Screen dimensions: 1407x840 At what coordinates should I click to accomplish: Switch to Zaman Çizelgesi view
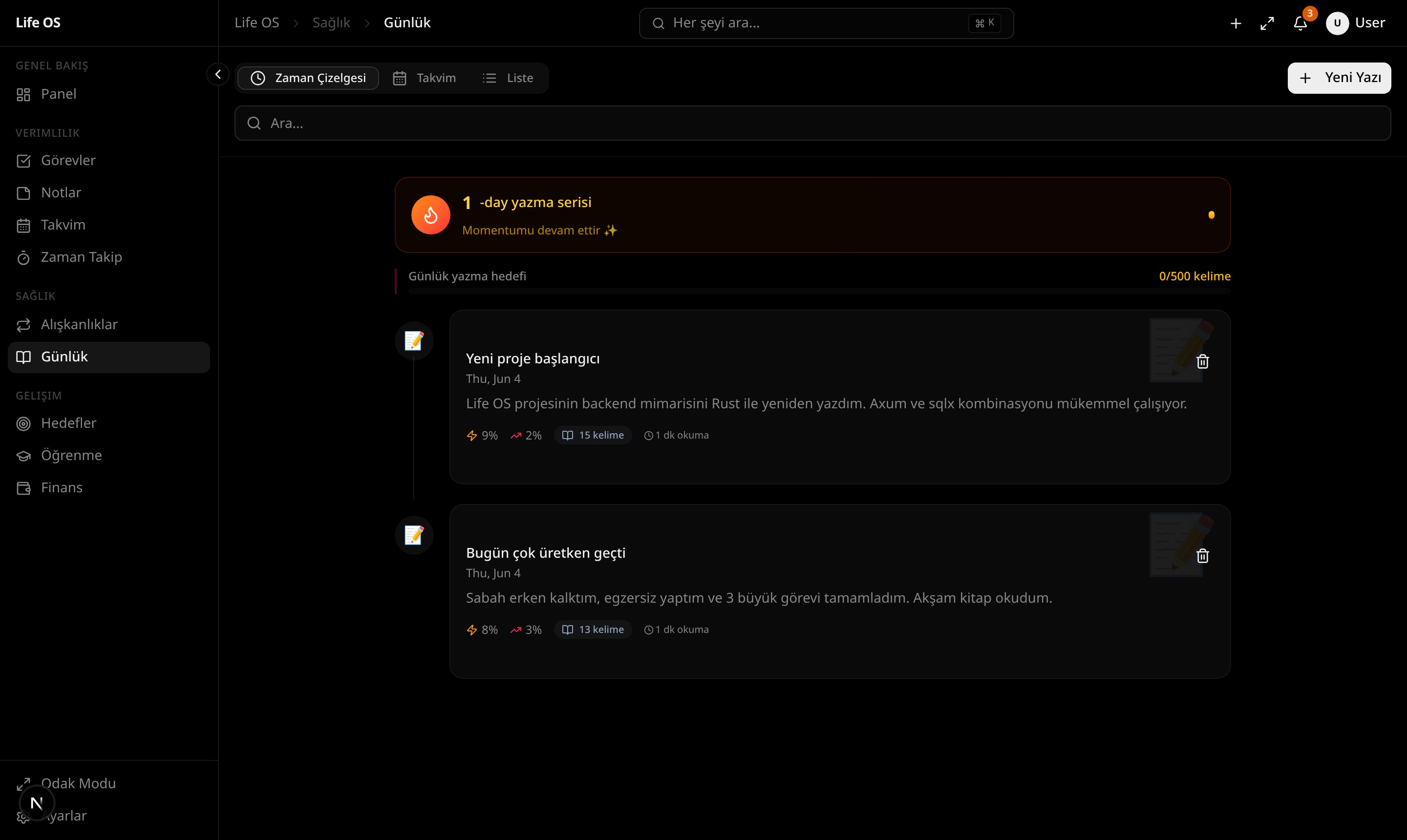[x=309, y=78]
